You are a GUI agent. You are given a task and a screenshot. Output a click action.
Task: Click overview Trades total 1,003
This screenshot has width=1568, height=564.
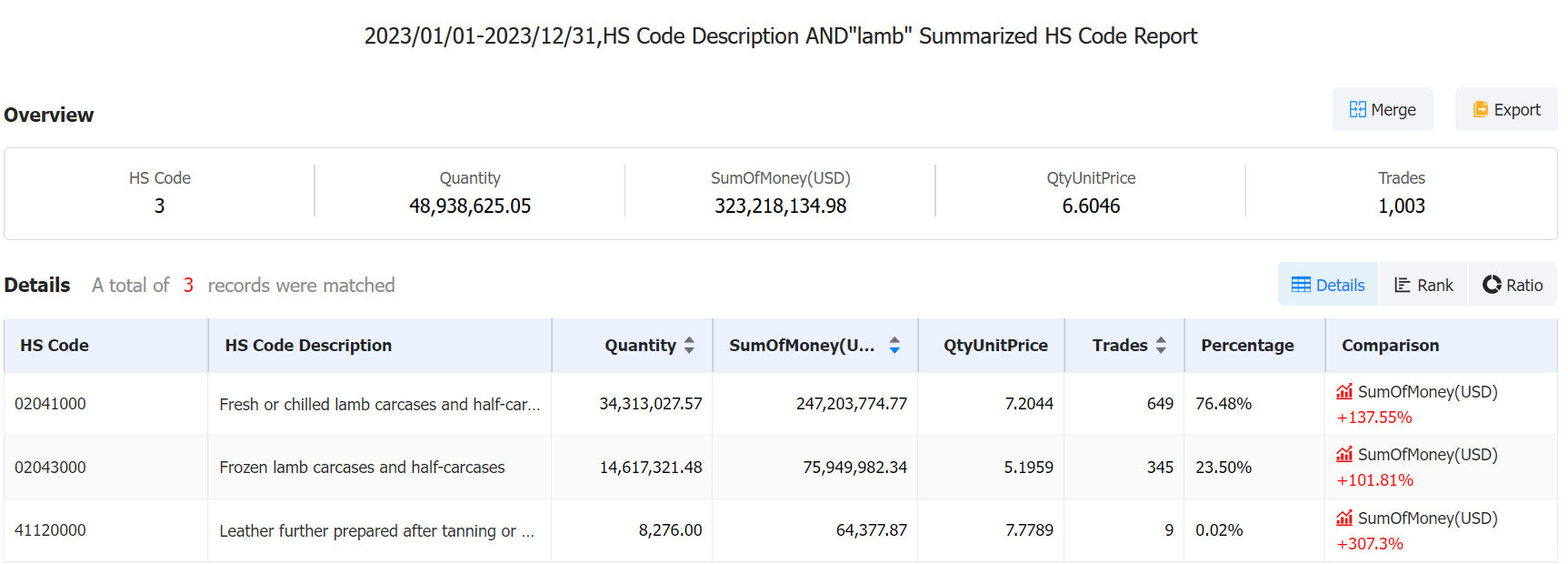[1402, 206]
